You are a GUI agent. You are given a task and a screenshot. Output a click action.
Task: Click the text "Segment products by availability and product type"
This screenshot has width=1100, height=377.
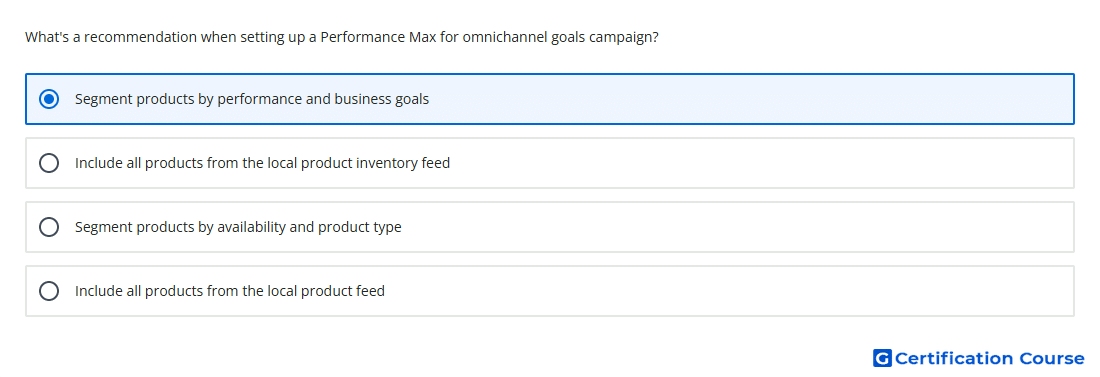[x=239, y=227]
